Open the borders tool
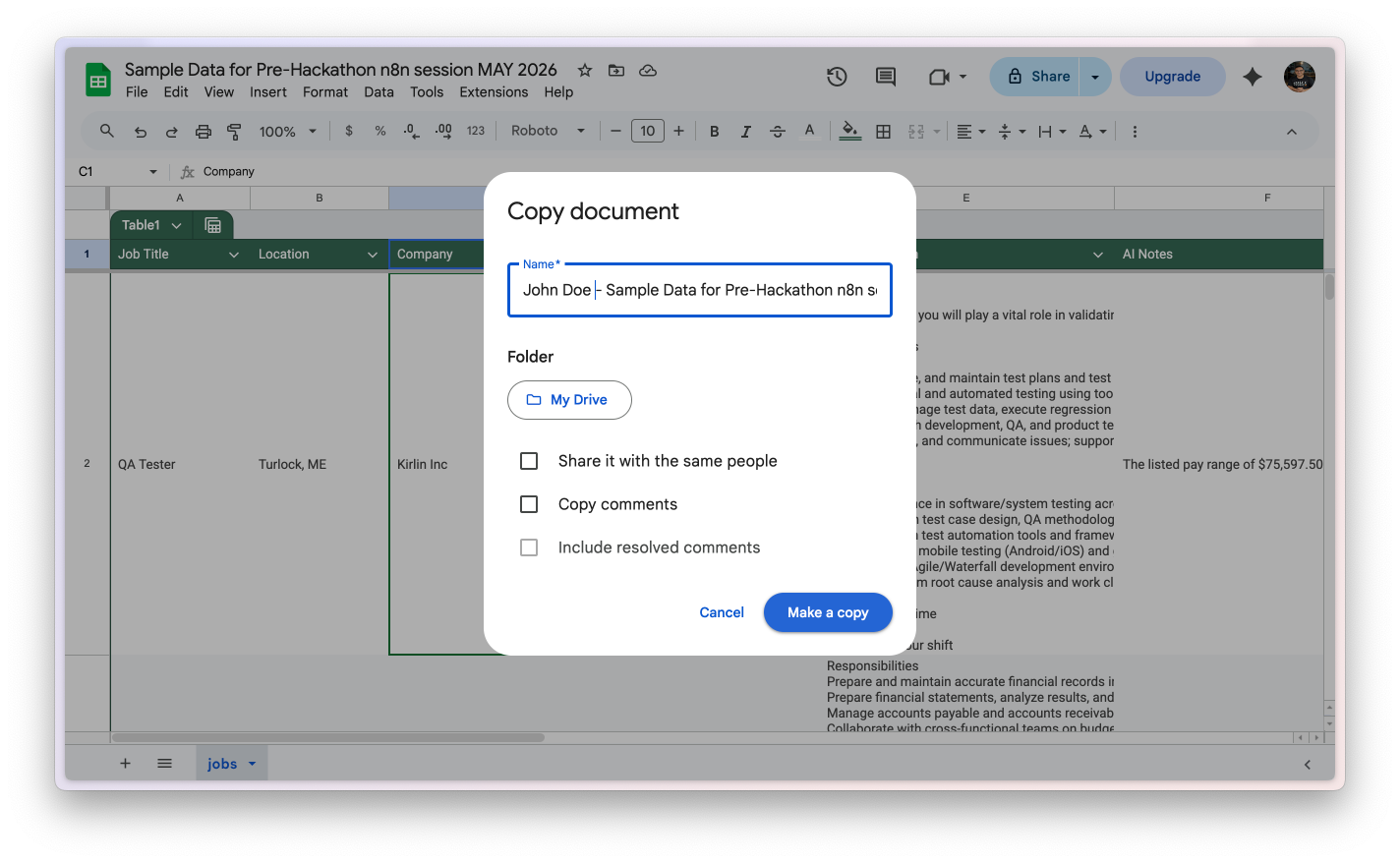The height and width of the screenshot is (863, 1400). click(884, 132)
